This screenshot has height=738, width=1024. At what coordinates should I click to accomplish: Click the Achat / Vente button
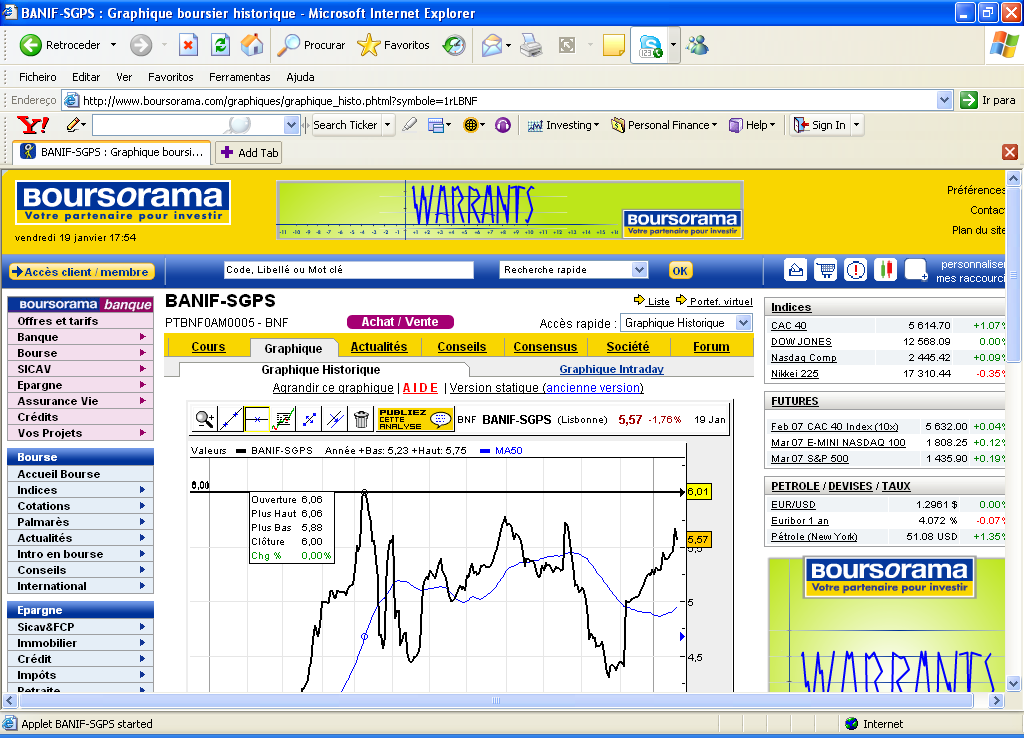pos(400,322)
